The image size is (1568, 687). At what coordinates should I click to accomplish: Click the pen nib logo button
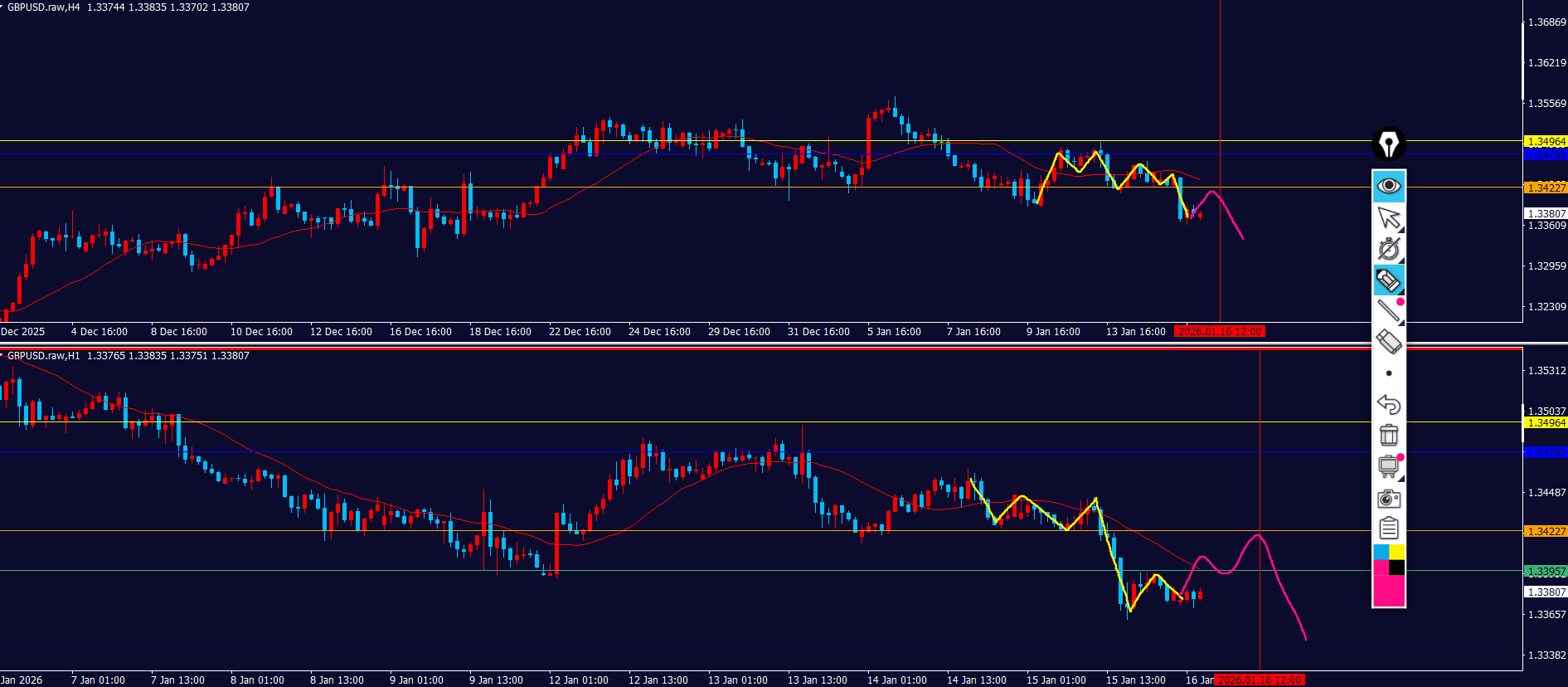(x=1388, y=144)
